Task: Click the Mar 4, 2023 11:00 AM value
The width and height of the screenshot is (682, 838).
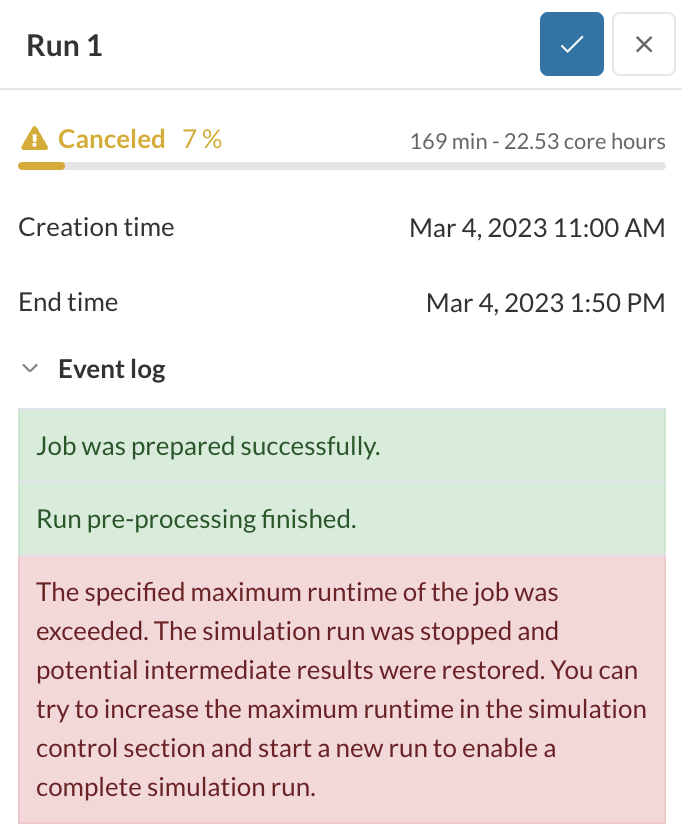Action: [537, 228]
